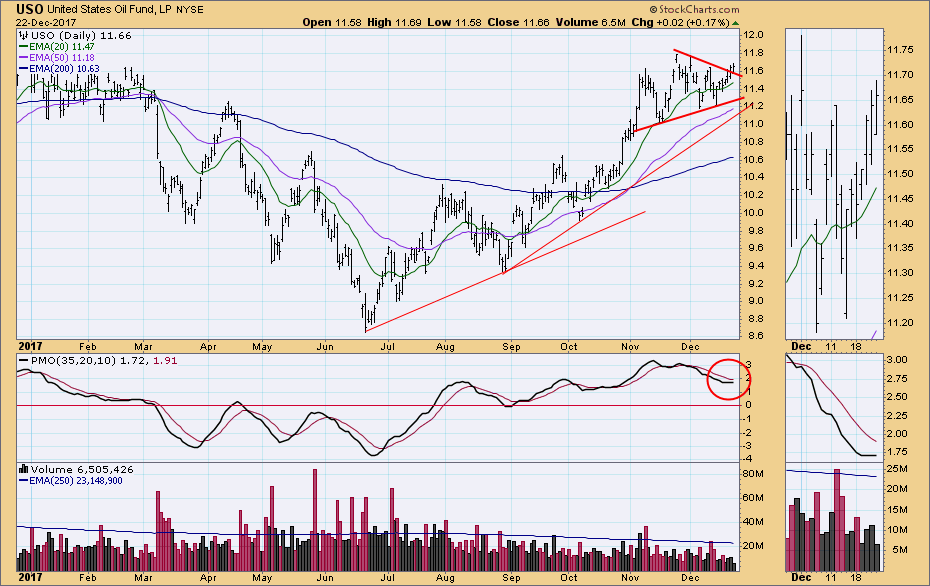Click the 25M label in zoomed volume panel
This screenshot has height=586, width=930.
[x=897, y=469]
